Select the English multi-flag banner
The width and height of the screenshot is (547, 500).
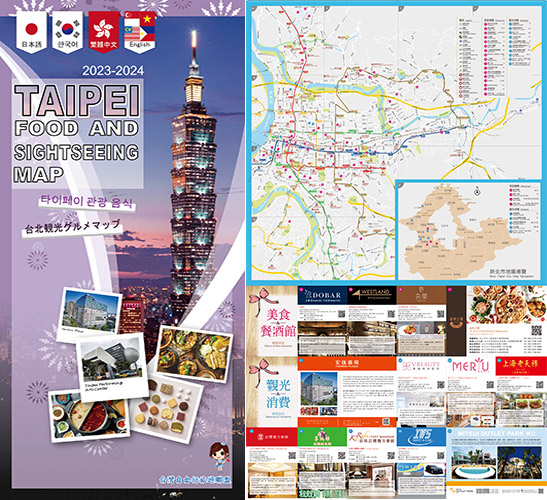pyautogui.click(x=140, y=32)
